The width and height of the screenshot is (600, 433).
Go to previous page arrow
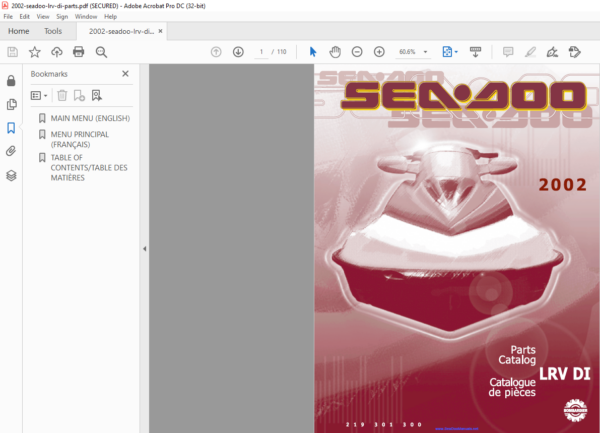216,52
